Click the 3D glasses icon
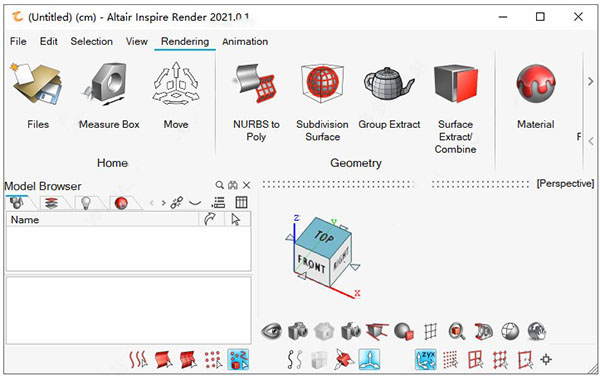The width and height of the screenshot is (600, 376). (x=484, y=331)
